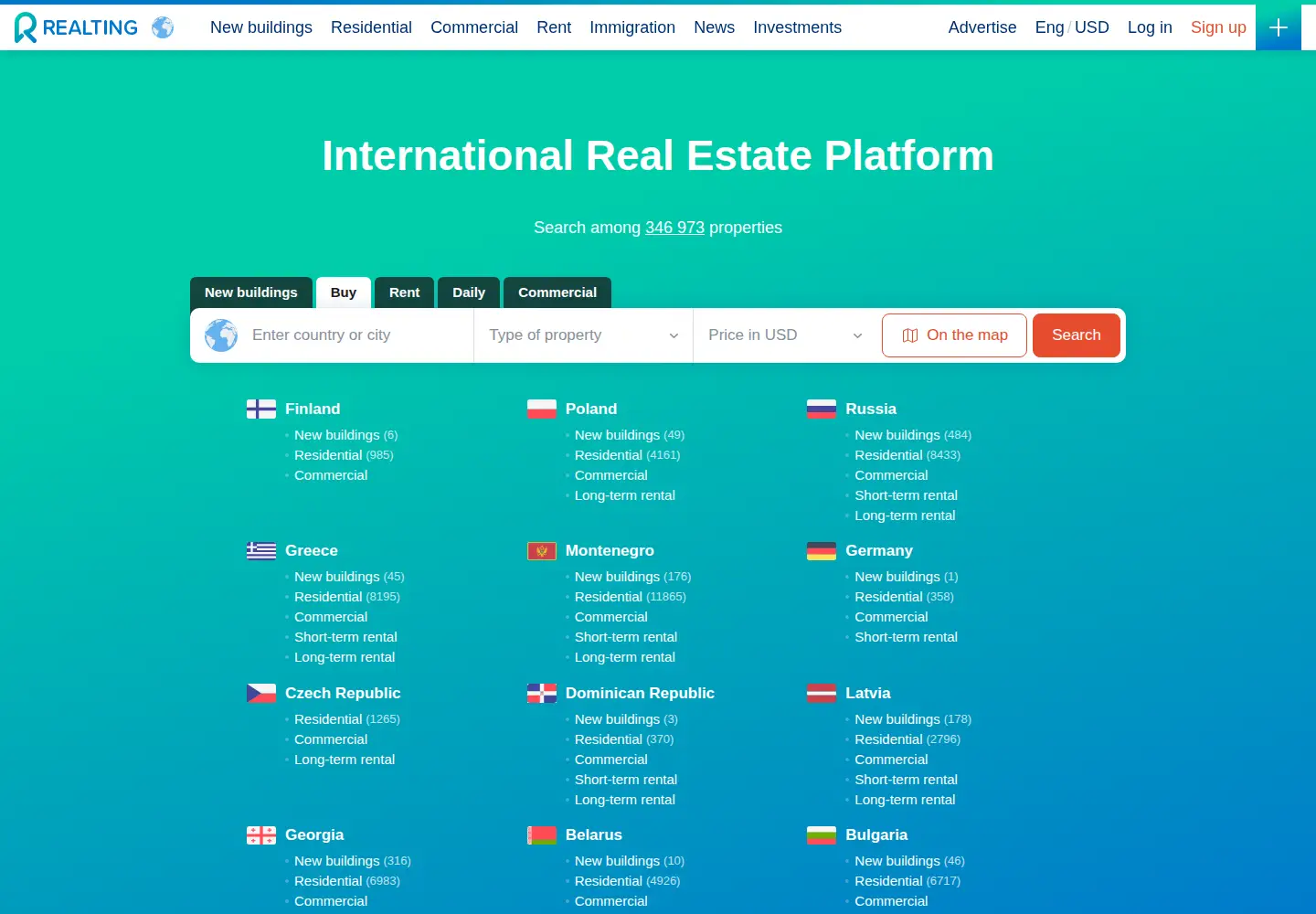
Task: Open Bulgaria Residential (6717) listings
Action: tap(907, 881)
